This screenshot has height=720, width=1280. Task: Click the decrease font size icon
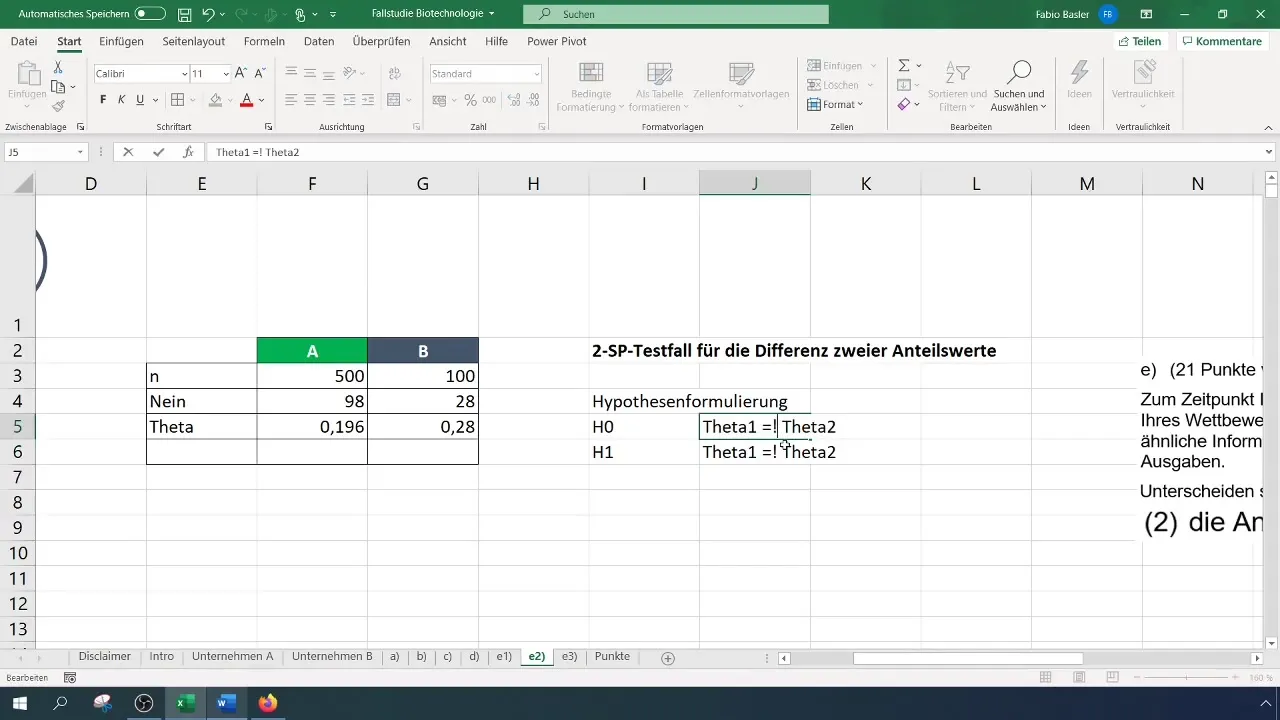(x=258, y=74)
